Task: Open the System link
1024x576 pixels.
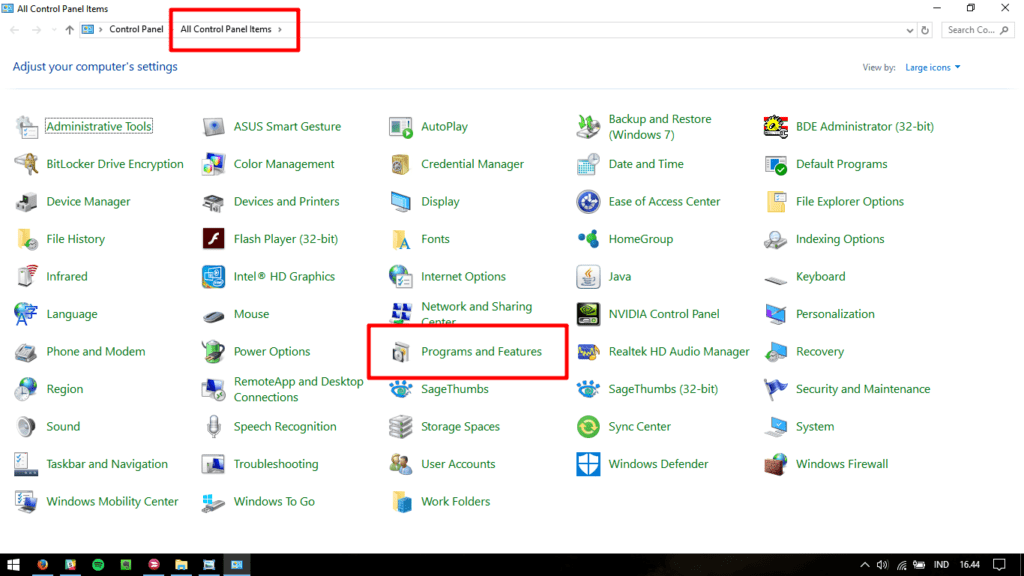Action: tap(814, 427)
